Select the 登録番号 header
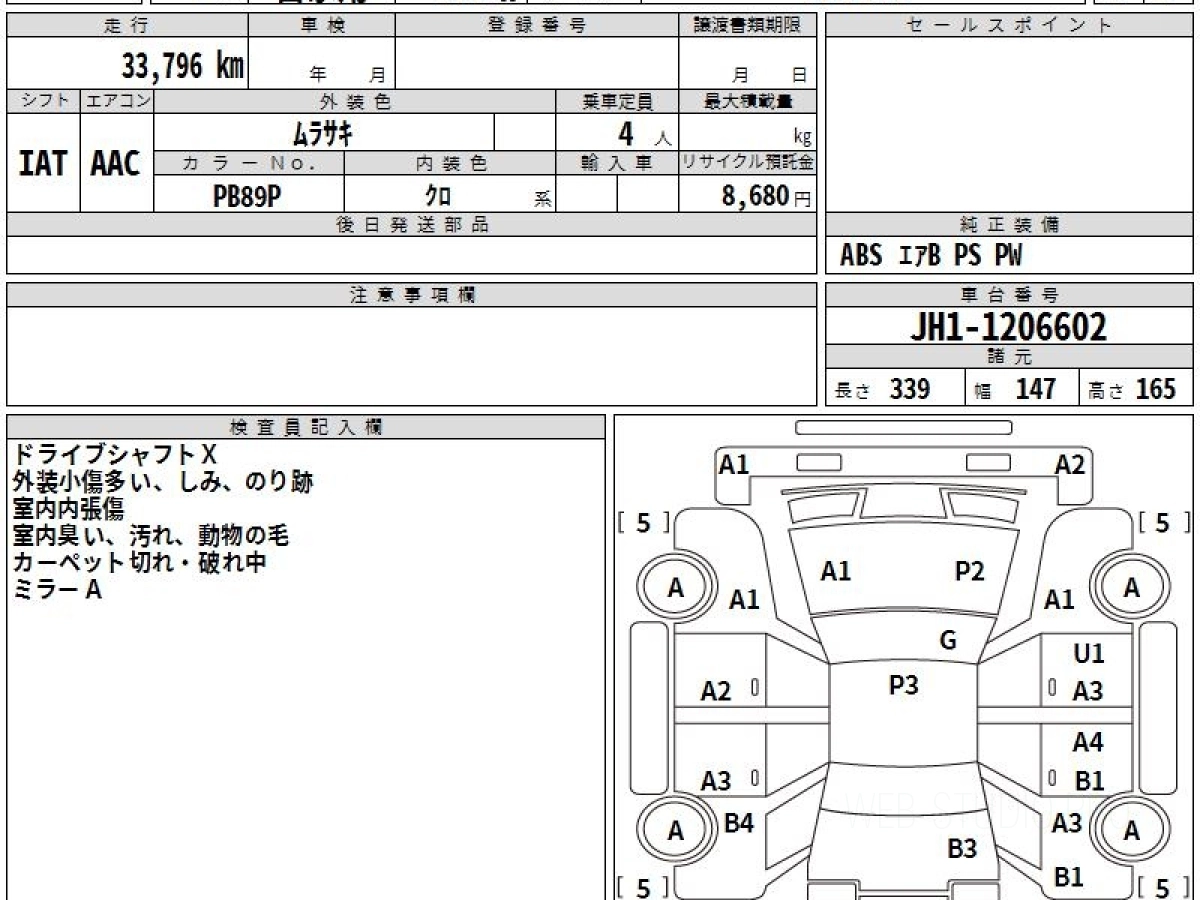 pos(537,26)
